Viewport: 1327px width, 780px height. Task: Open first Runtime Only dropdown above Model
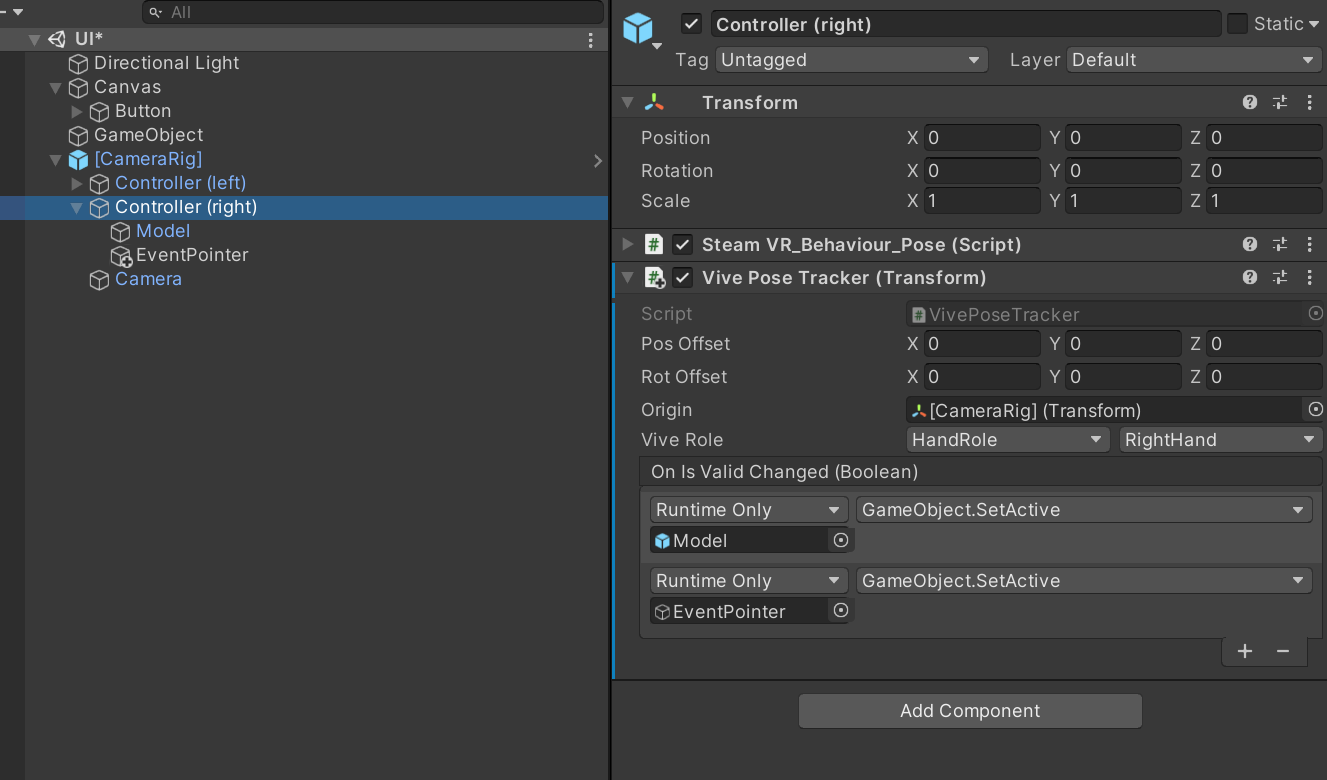[x=749, y=510]
